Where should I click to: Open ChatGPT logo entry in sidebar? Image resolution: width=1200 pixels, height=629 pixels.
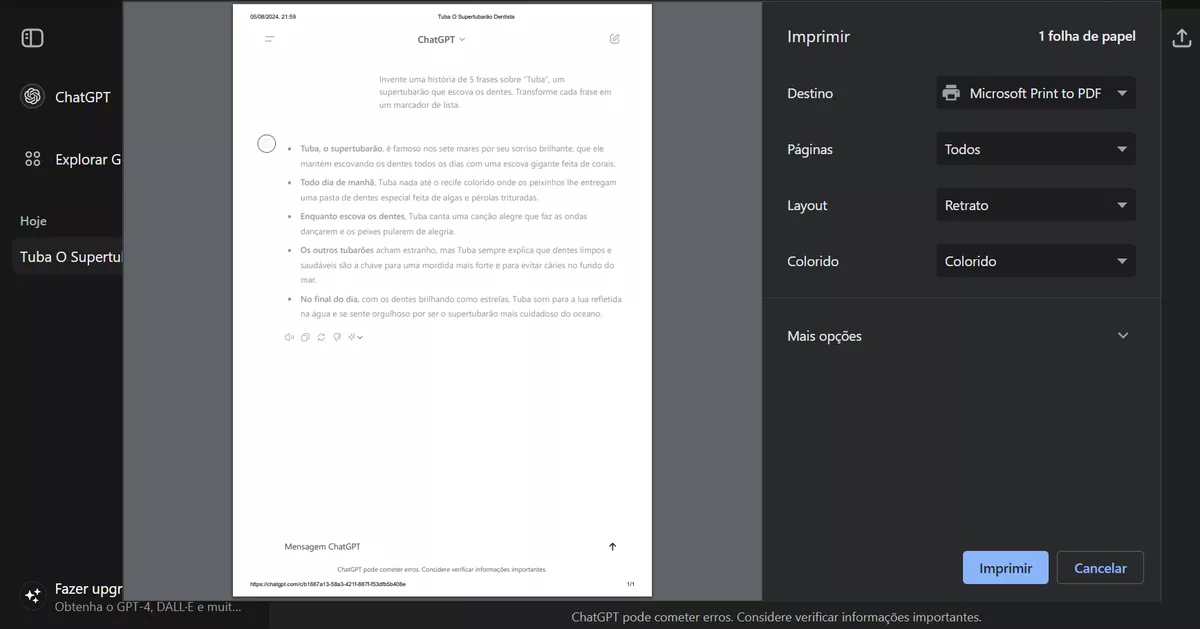33,97
